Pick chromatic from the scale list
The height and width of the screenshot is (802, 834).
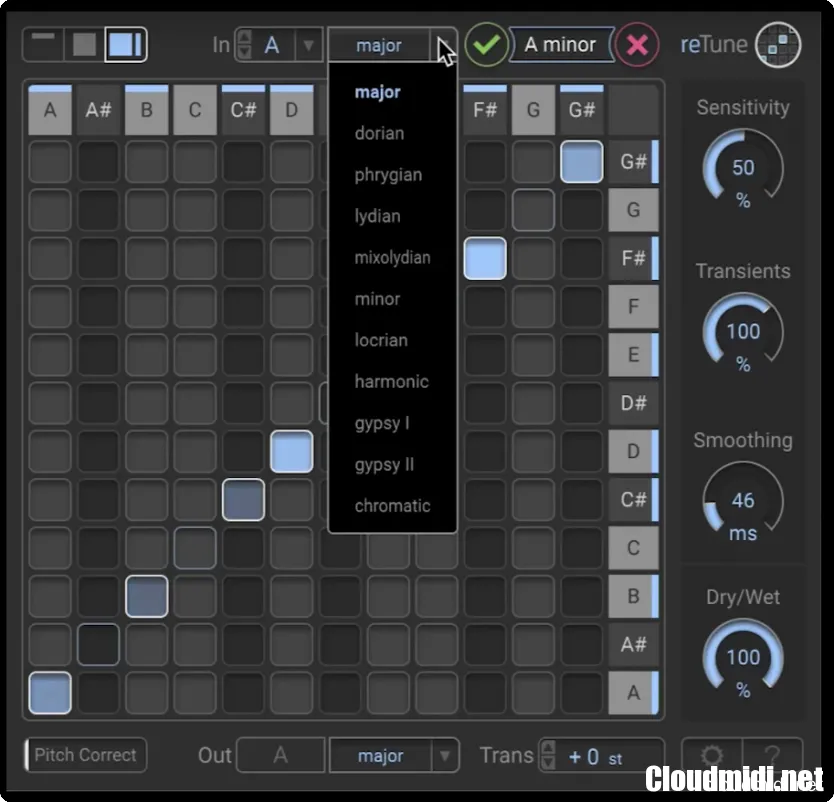point(392,505)
